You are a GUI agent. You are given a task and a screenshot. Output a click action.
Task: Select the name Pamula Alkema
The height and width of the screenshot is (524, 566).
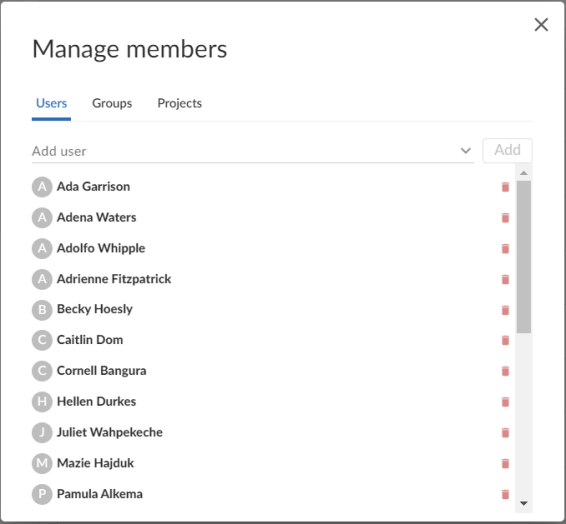point(100,494)
